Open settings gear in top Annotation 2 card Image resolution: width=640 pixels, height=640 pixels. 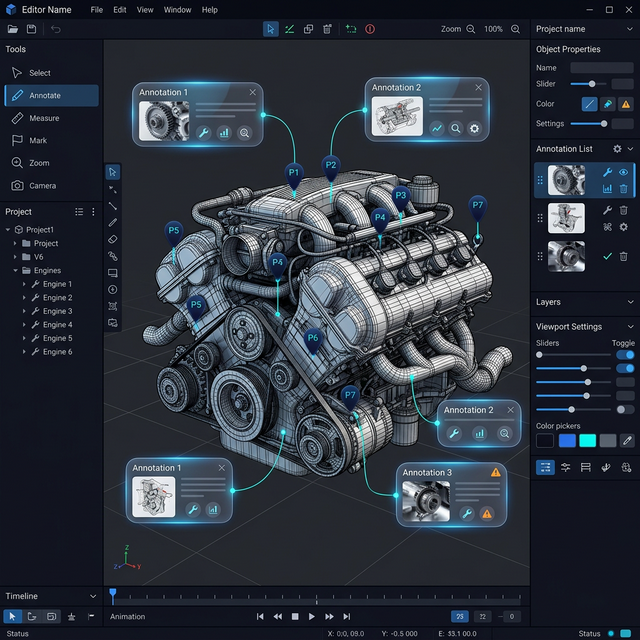474,128
